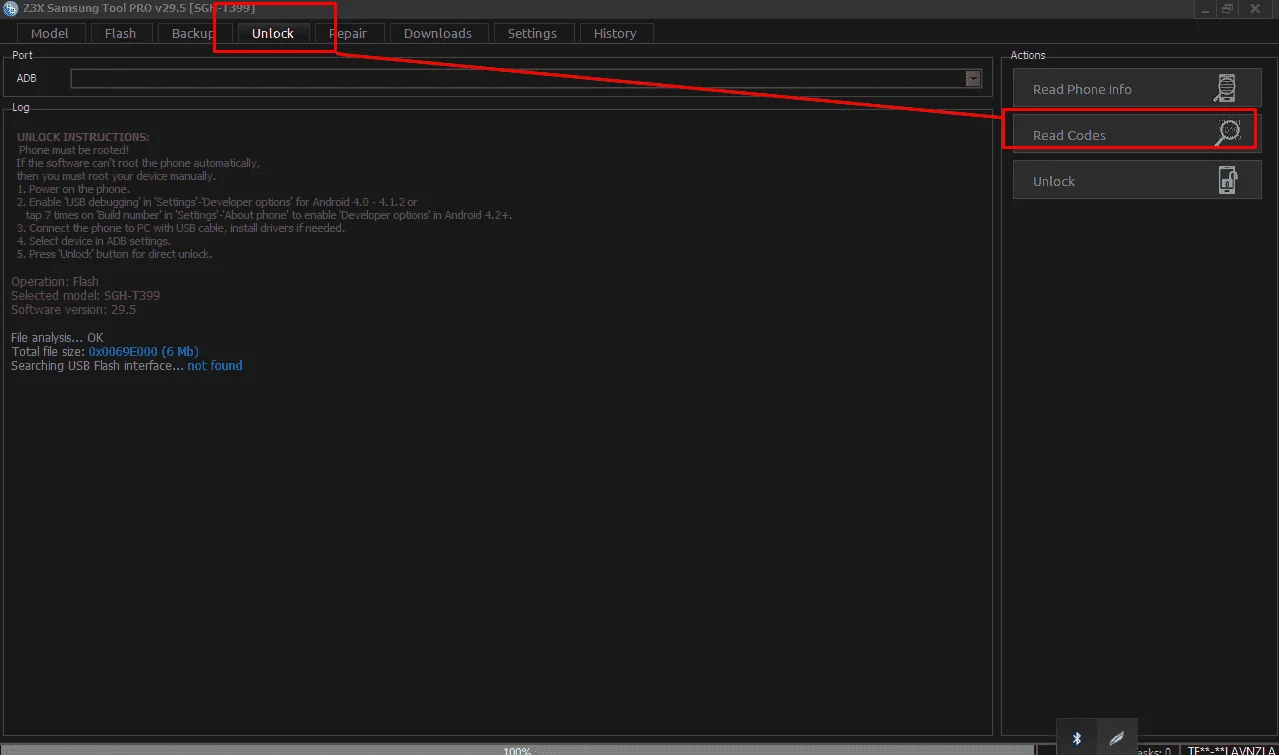
Task: Open the Repair tab
Action: (350, 33)
